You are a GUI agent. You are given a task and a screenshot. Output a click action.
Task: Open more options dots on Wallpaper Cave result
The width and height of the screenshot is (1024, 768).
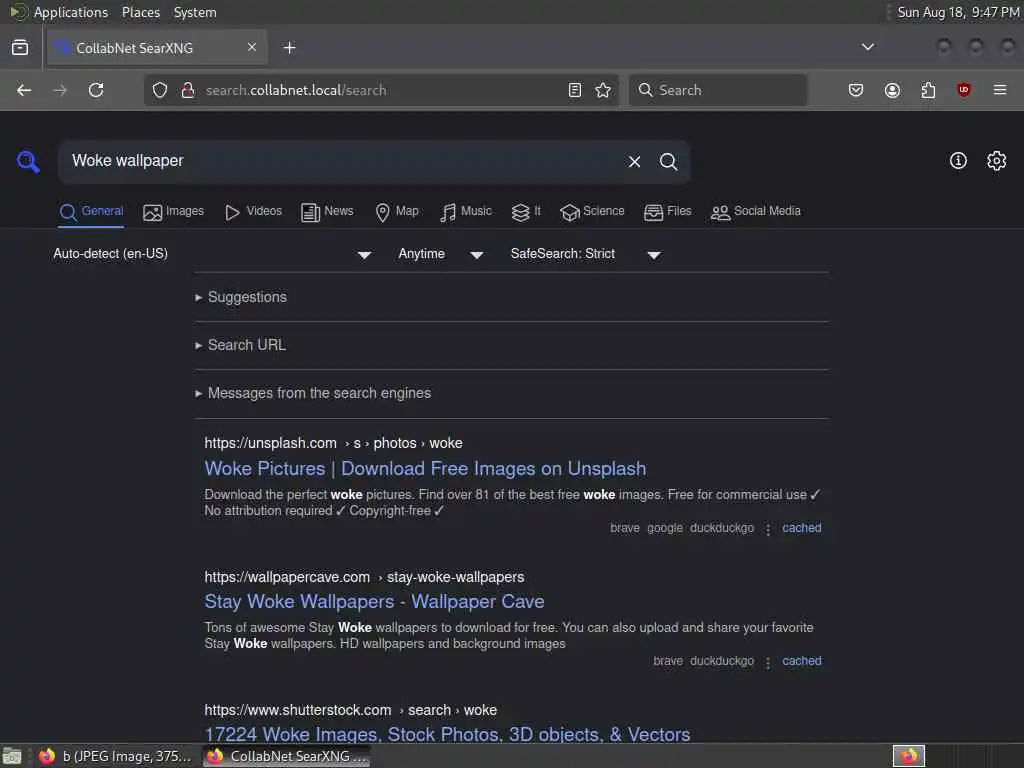coord(768,662)
